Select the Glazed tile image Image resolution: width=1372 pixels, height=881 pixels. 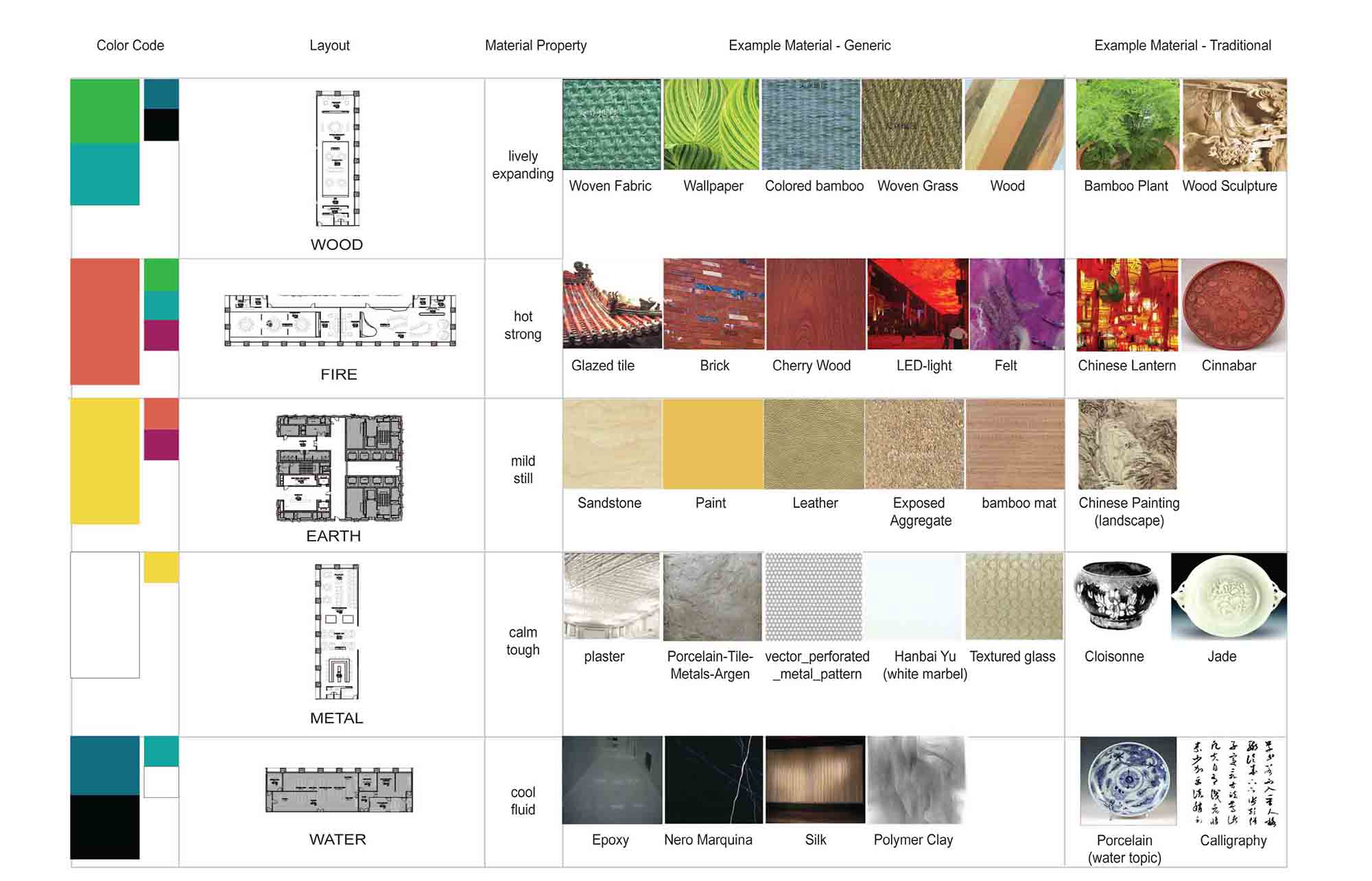click(612, 304)
